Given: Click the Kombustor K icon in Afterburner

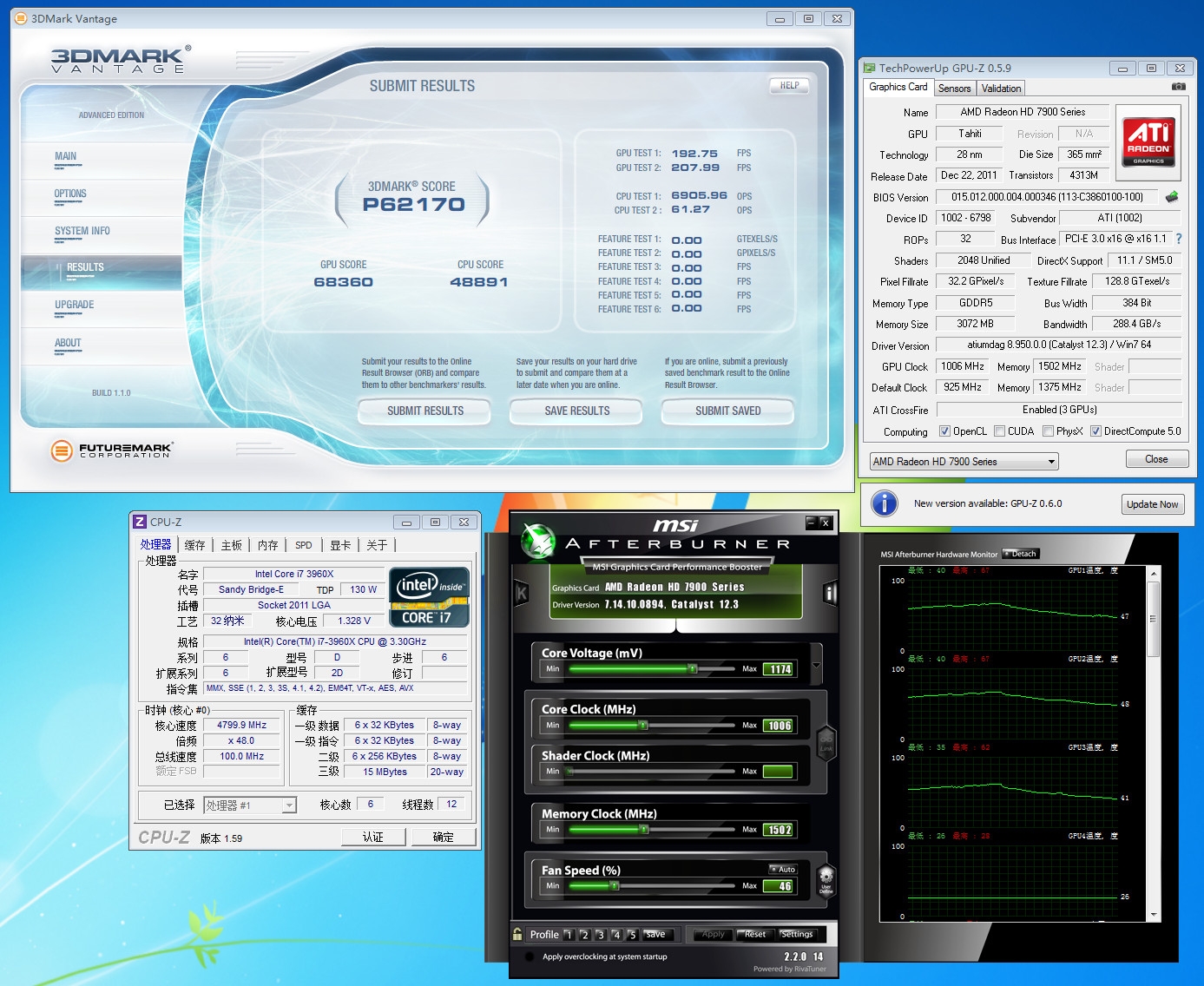Looking at the screenshot, I should tap(522, 594).
